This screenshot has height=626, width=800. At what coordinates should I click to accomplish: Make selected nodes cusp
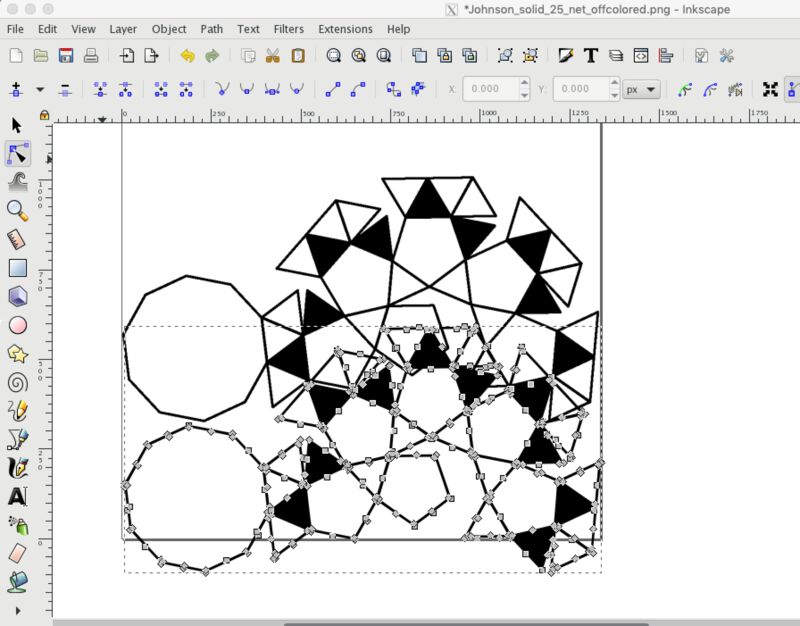coord(222,89)
